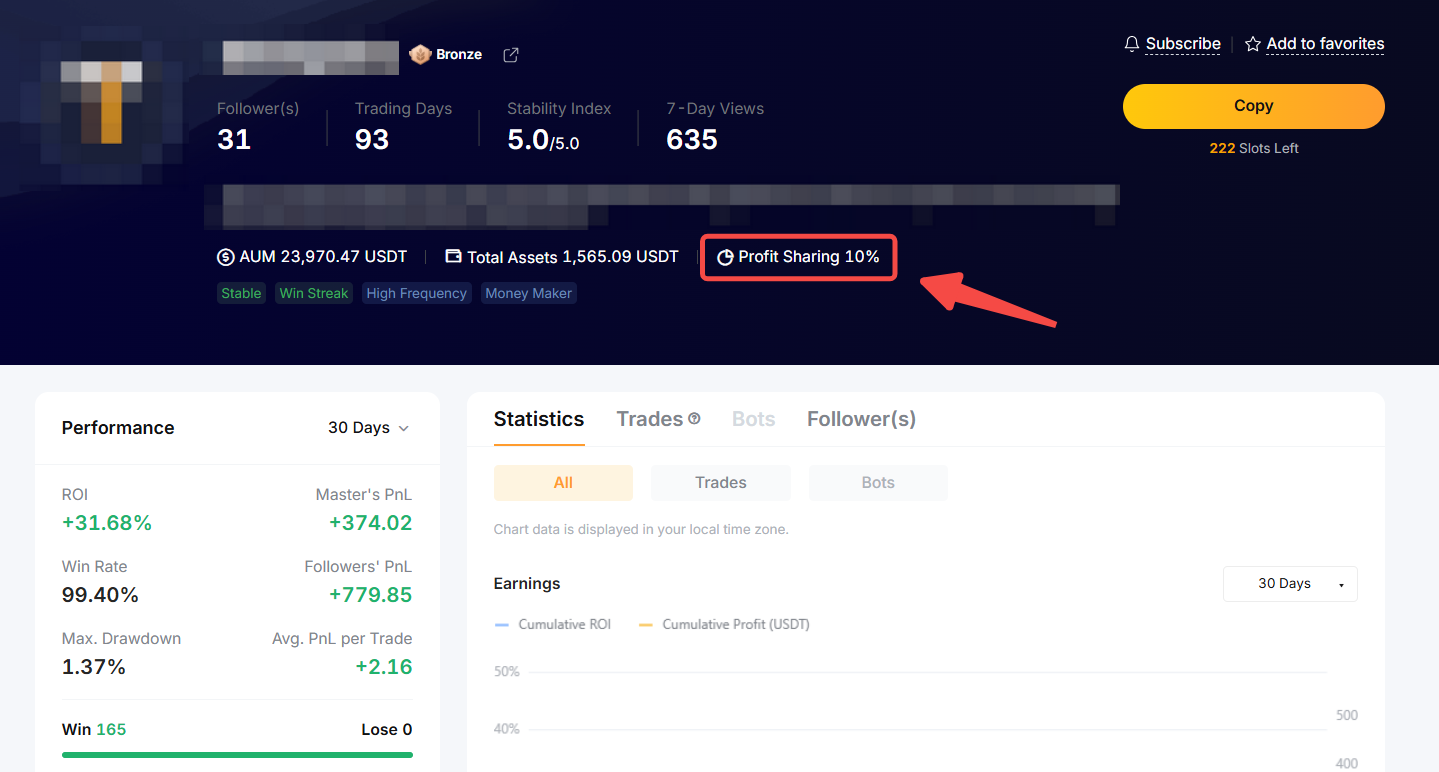Click the green win/lose progress bar
This screenshot has width=1439, height=772.
[237, 755]
